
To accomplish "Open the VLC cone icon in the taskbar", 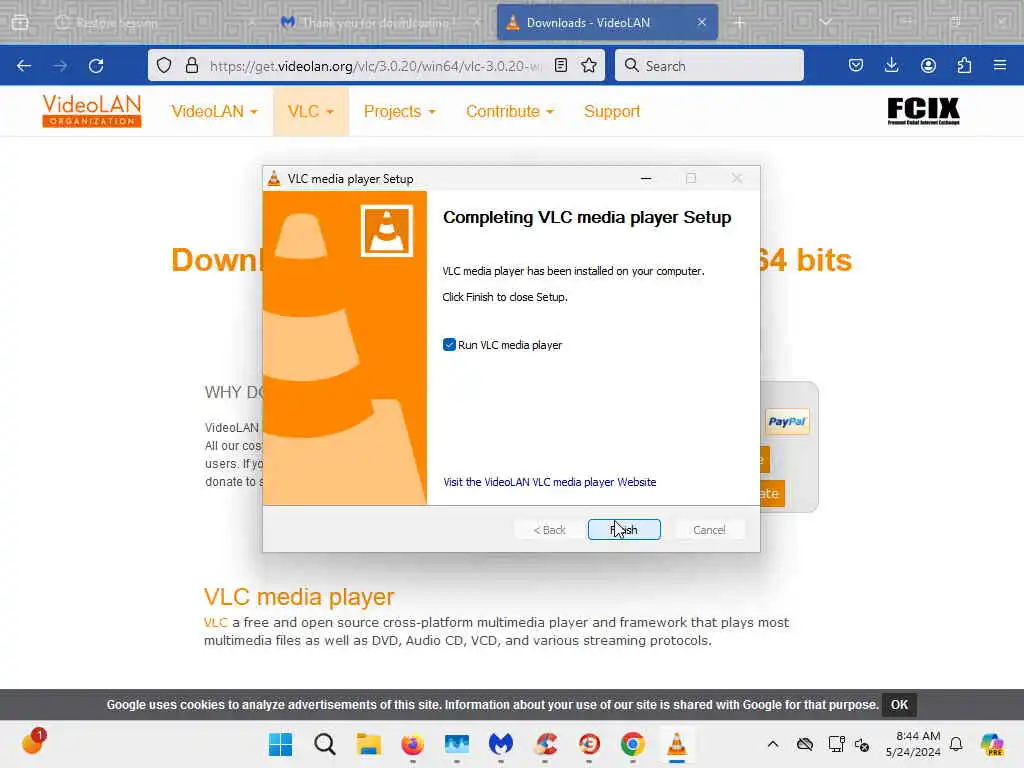I will 677,744.
